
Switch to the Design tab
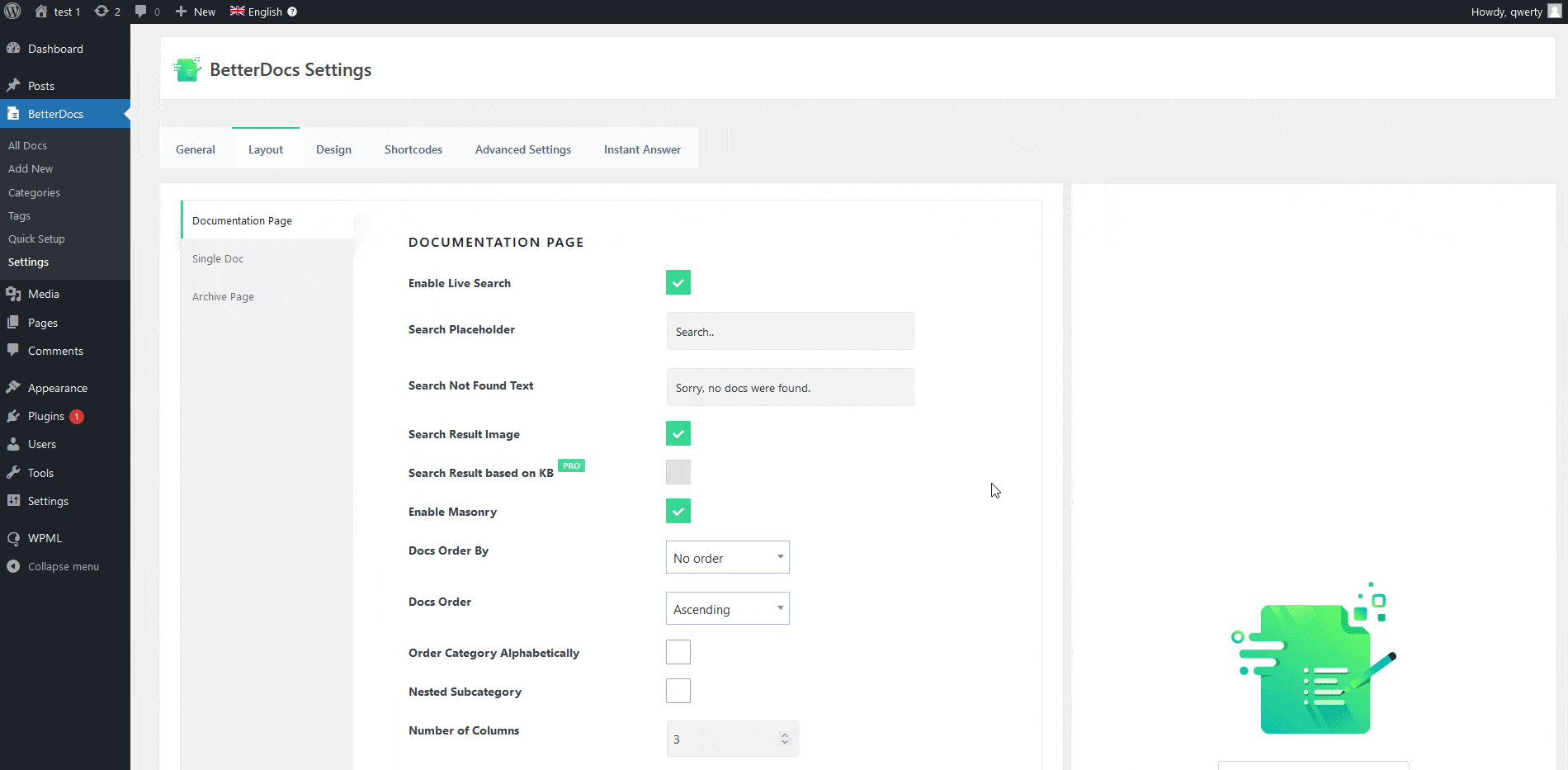[x=333, y=149]
